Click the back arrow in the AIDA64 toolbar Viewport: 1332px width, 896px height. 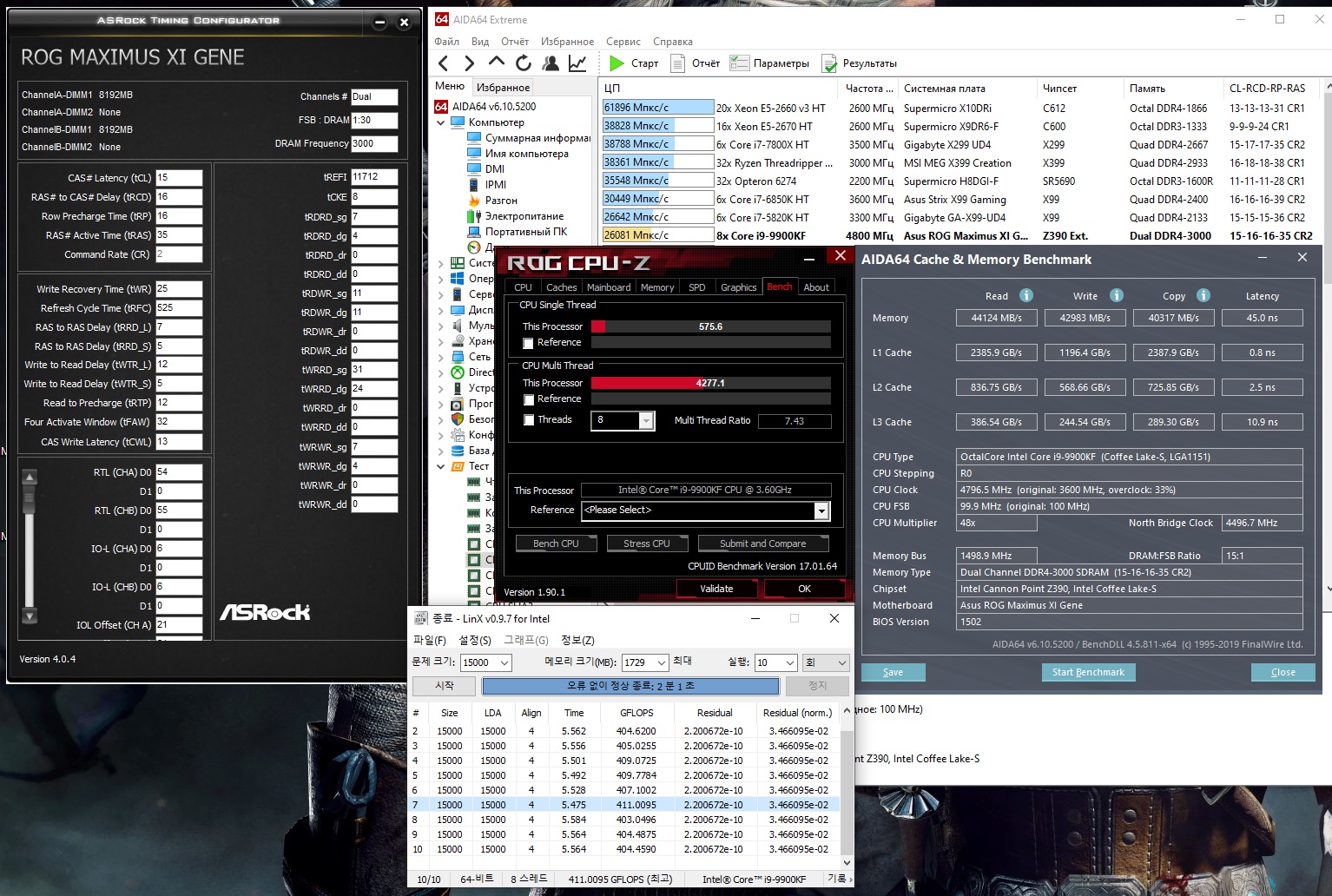(444, 63)
